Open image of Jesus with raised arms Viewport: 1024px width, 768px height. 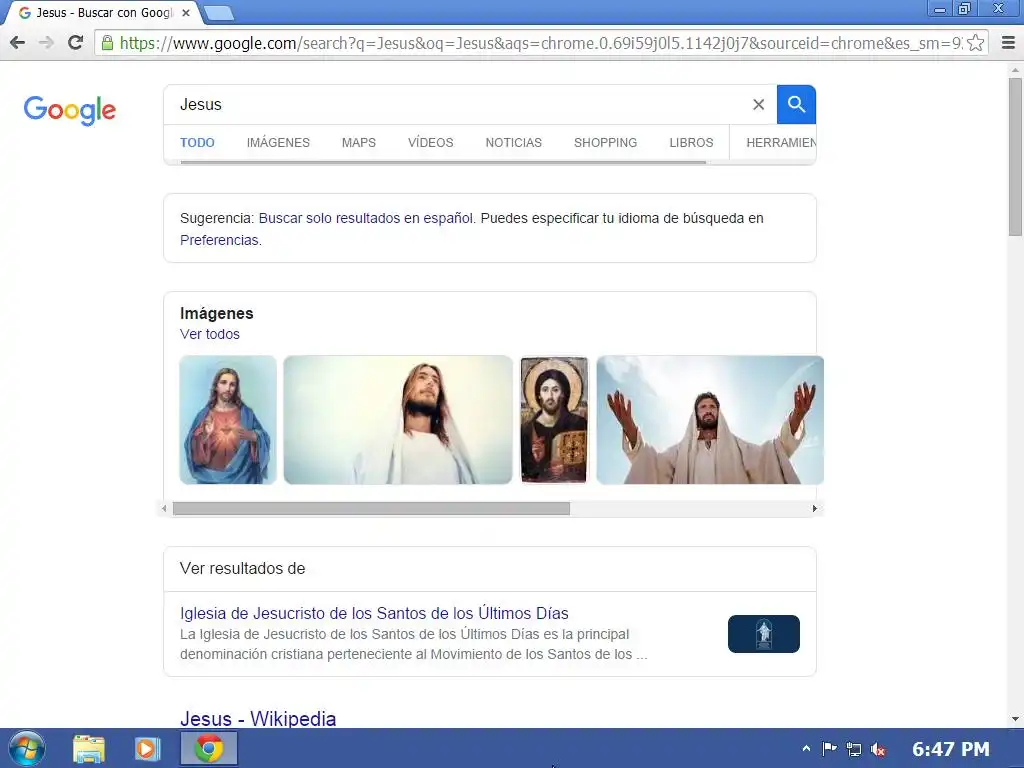(710, 420)
